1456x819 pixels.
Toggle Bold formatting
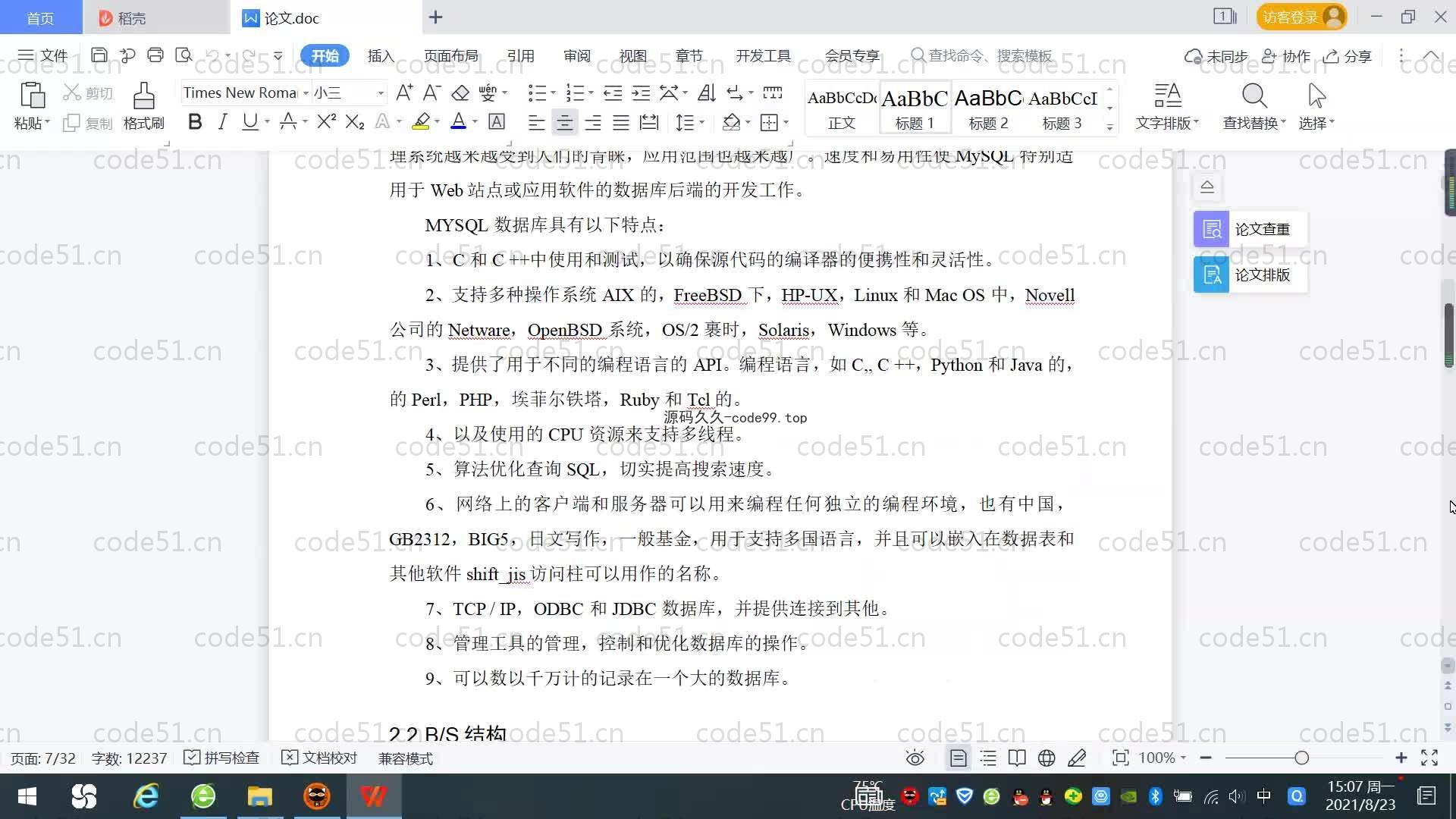(195, 121)
